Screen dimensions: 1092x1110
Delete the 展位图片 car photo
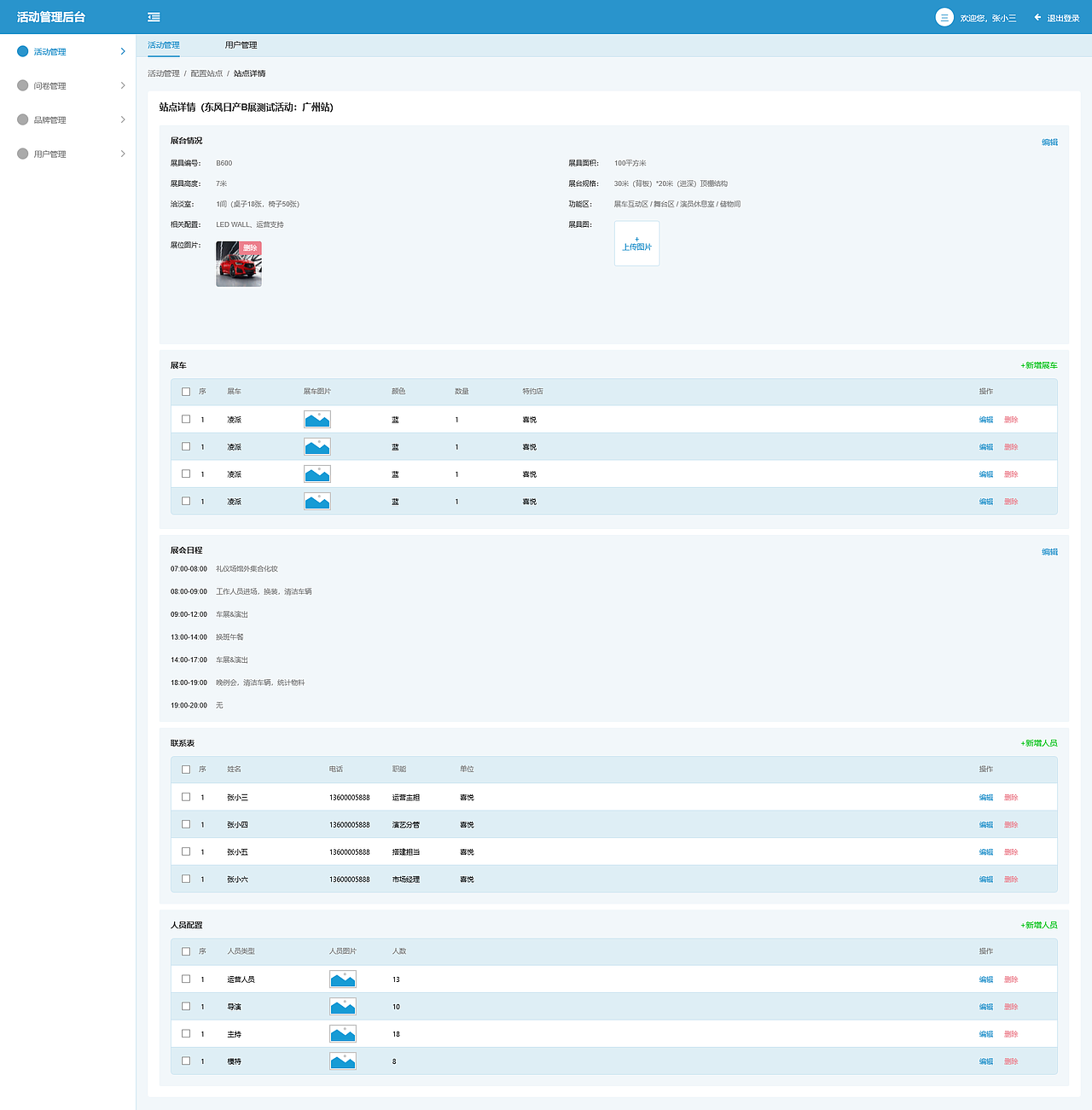coord(250,248)
